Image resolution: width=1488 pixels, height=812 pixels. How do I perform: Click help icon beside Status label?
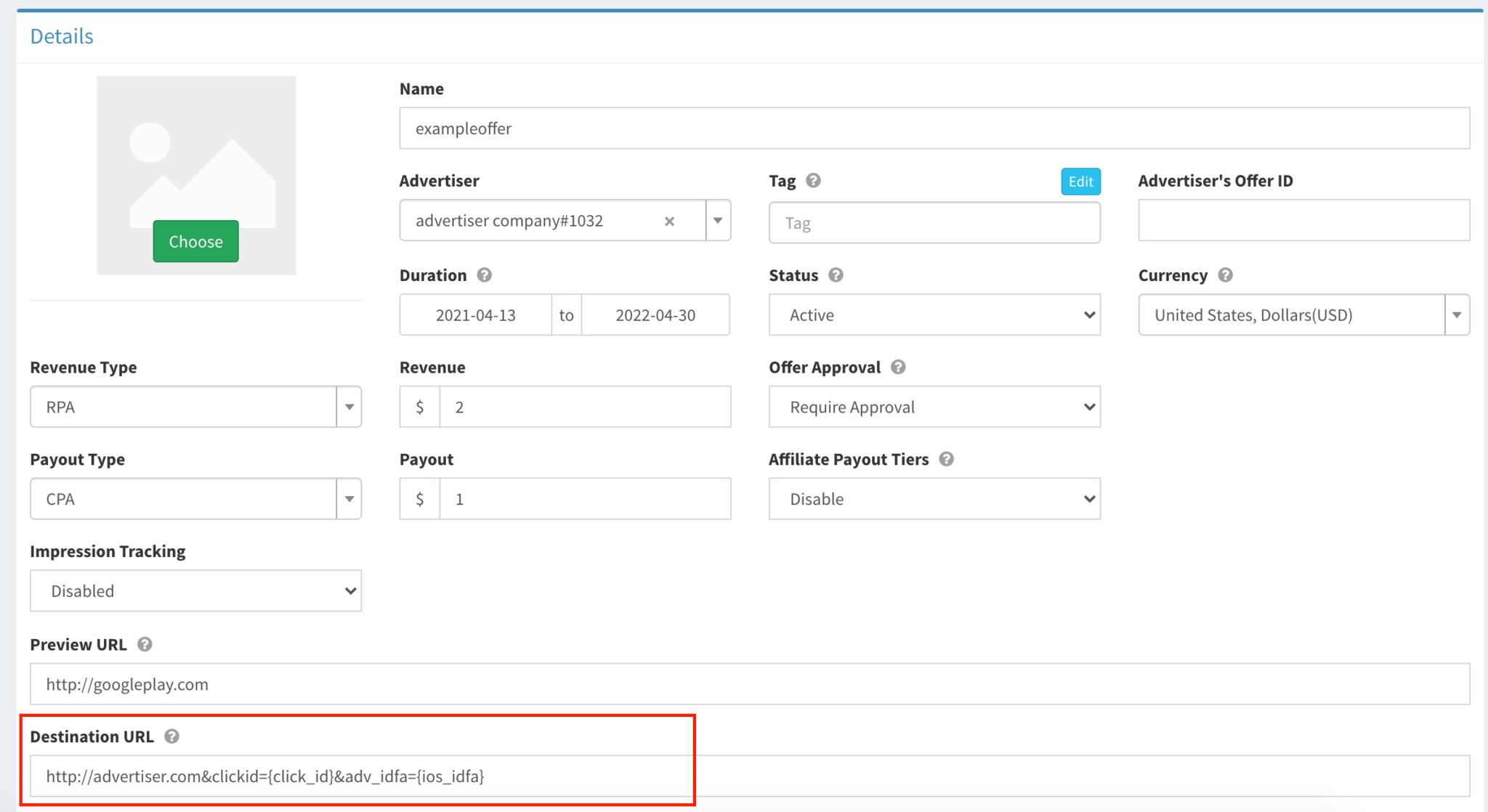pyautogui.click(x=836, y=275)
